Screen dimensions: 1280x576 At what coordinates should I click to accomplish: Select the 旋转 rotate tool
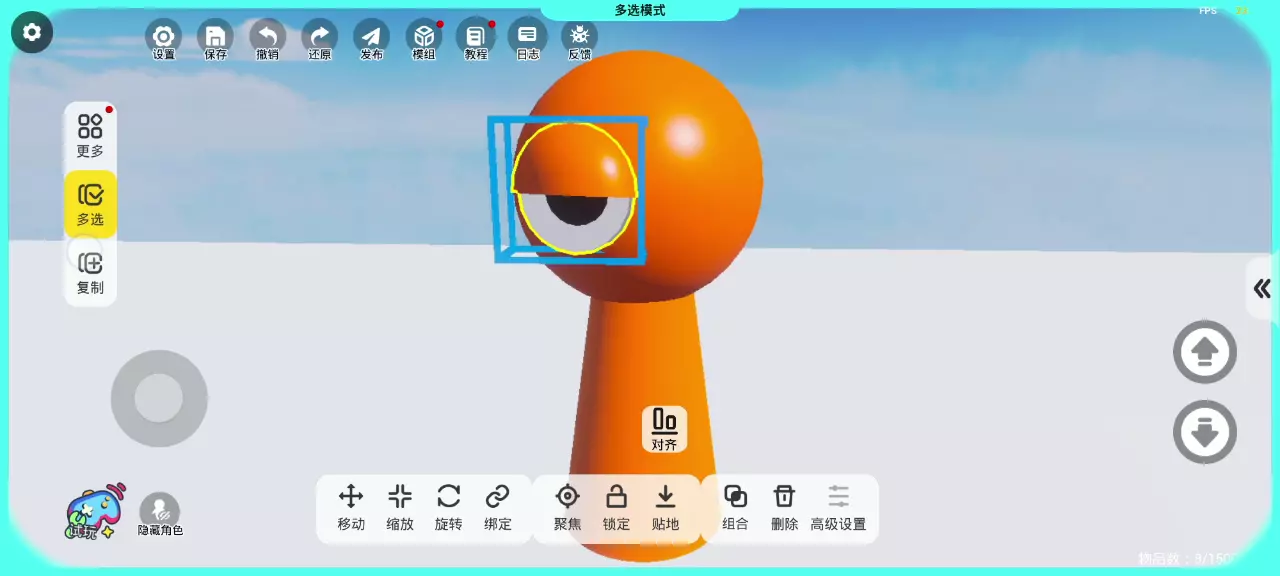coord(449,507)
